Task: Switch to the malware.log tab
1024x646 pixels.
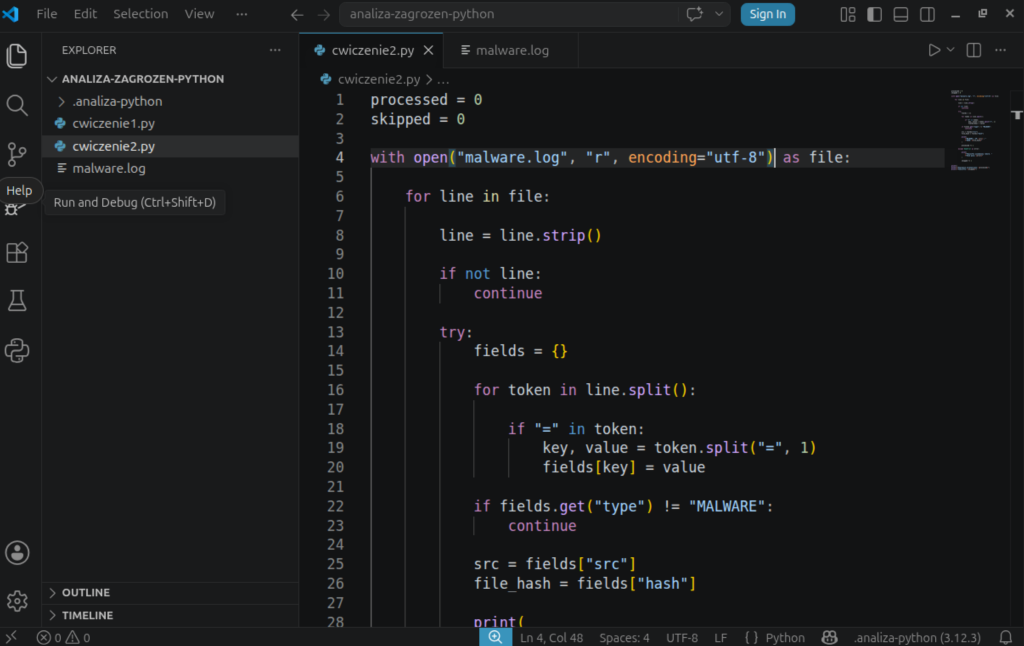Action: click(x=511, y=50)
